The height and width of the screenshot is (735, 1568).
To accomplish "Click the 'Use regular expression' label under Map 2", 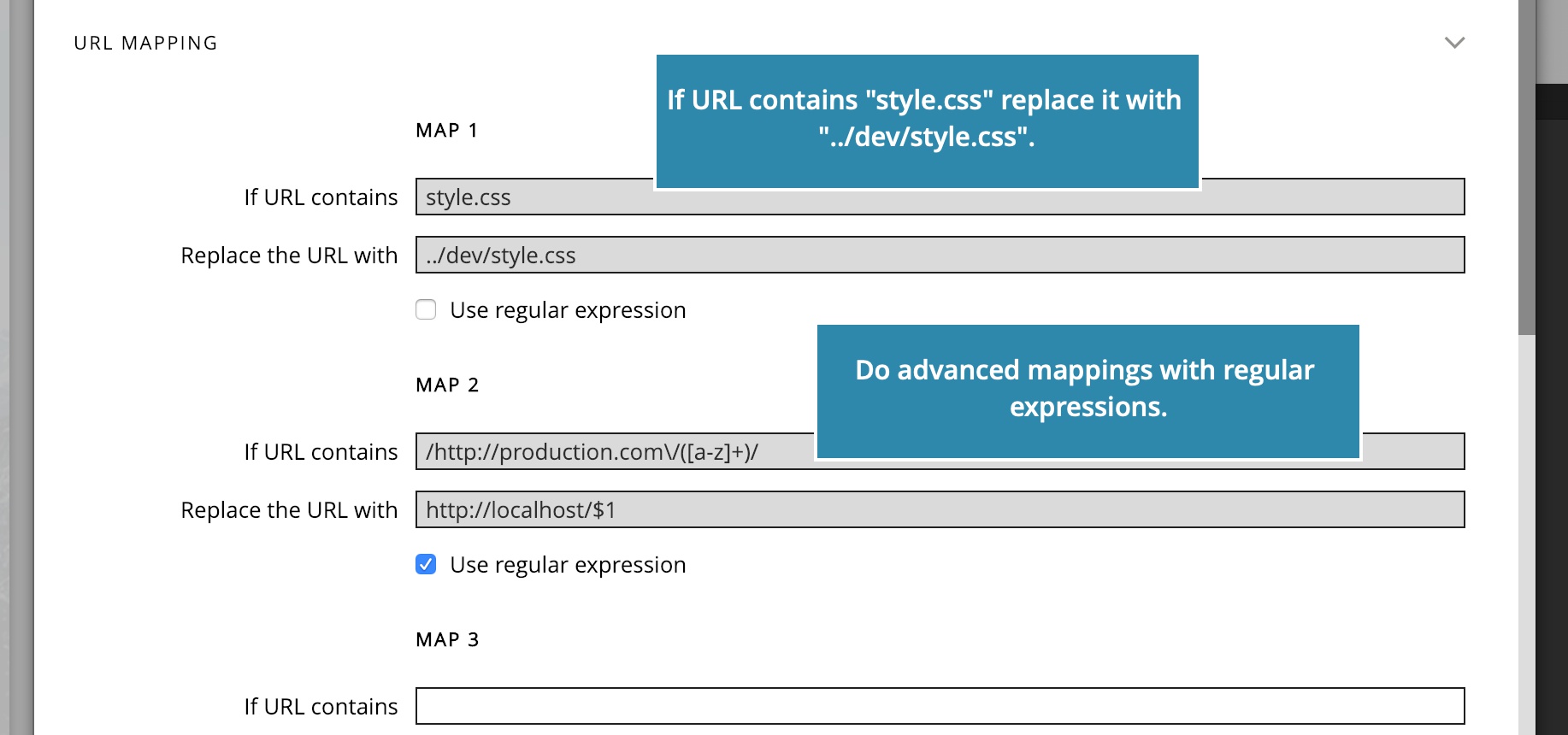I will coord(568,565).
